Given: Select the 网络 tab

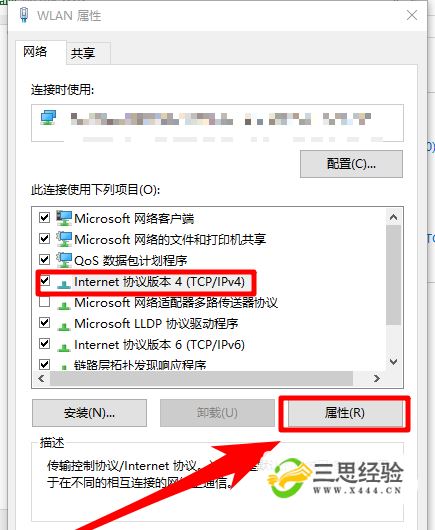Looking at the screenshot, I should (x=35, y=52).
